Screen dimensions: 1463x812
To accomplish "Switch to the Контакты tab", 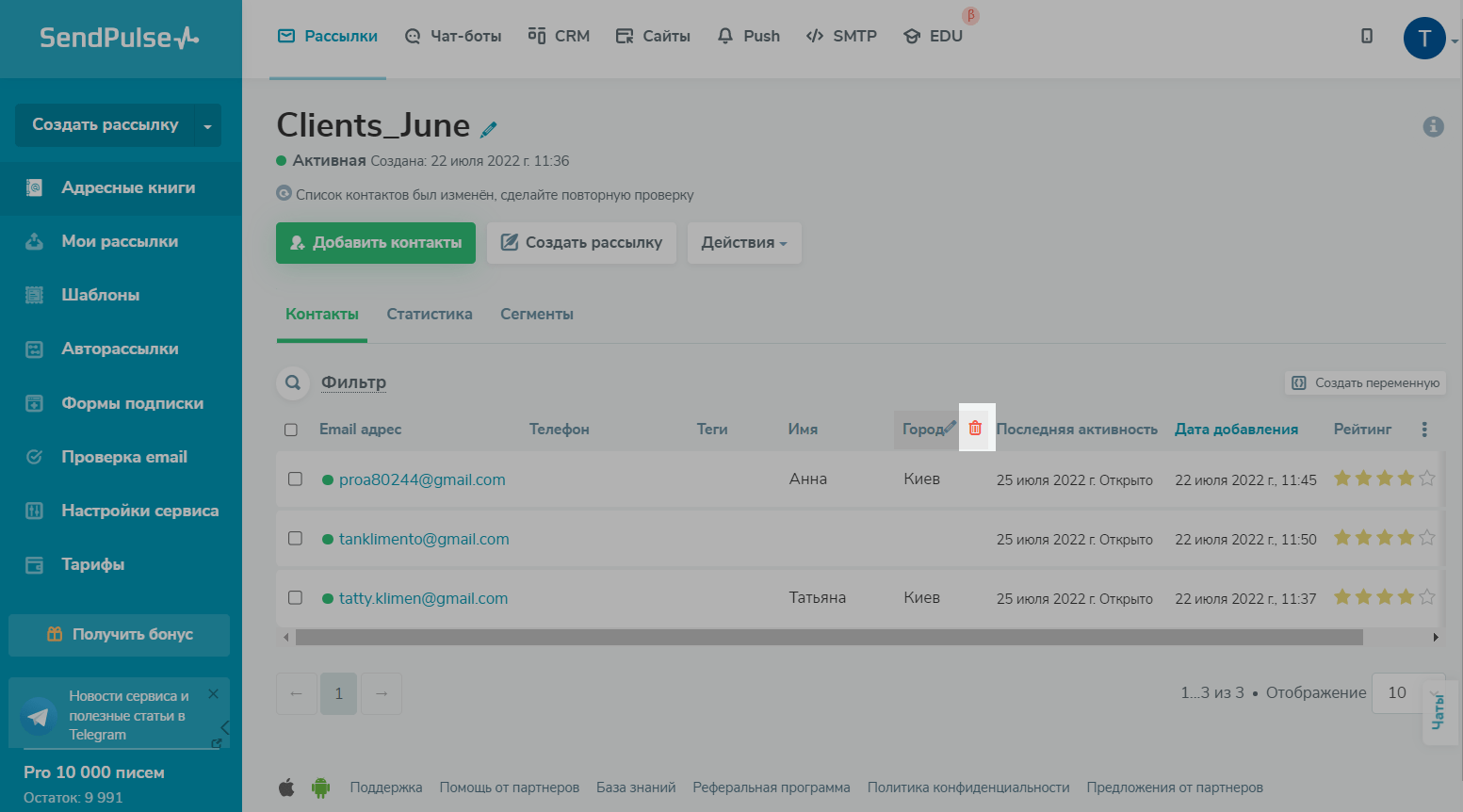I will pos(322,315).
